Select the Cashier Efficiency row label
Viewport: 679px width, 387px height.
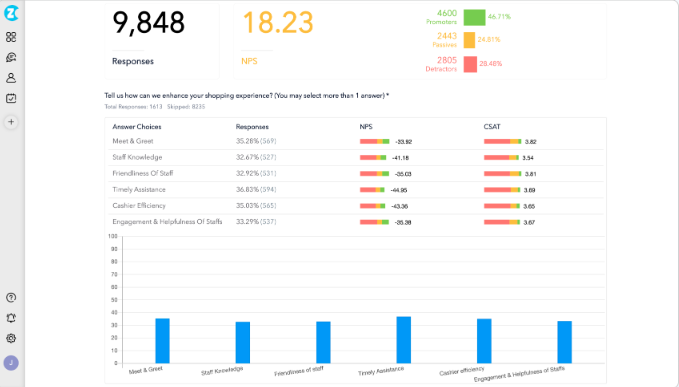tap(139, 206)
